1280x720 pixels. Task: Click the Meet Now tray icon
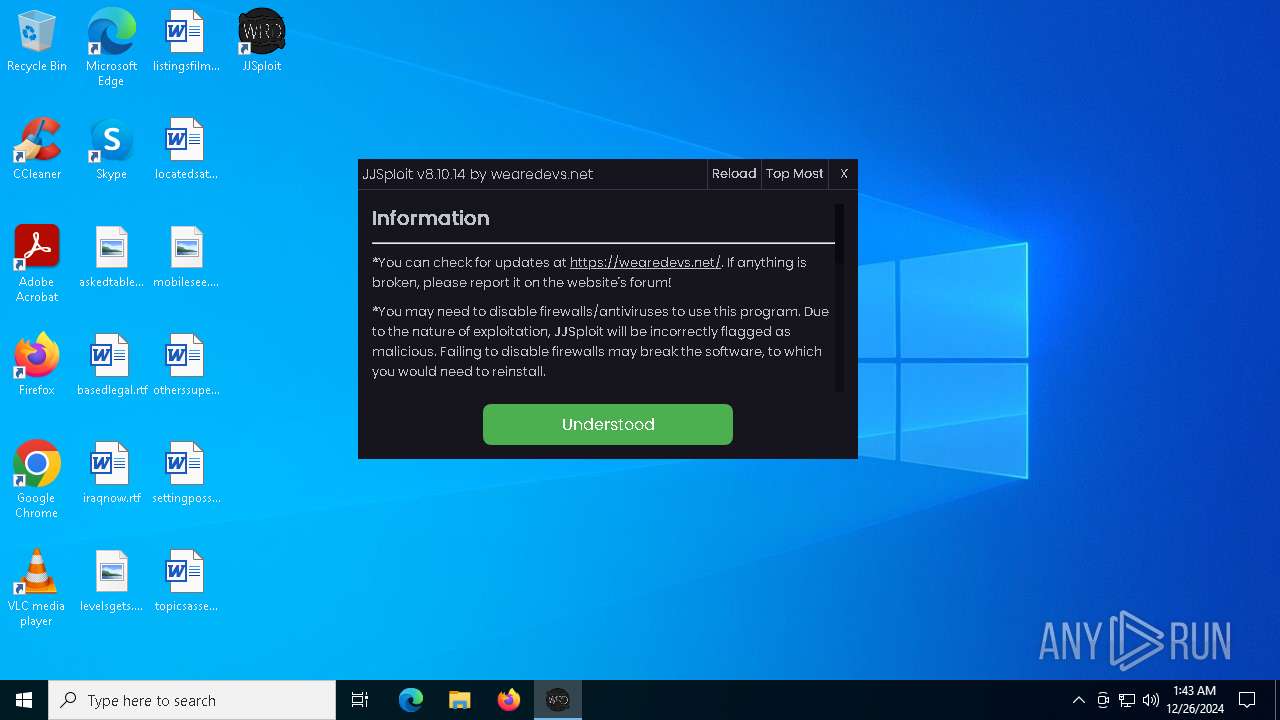coord(1103,700)
